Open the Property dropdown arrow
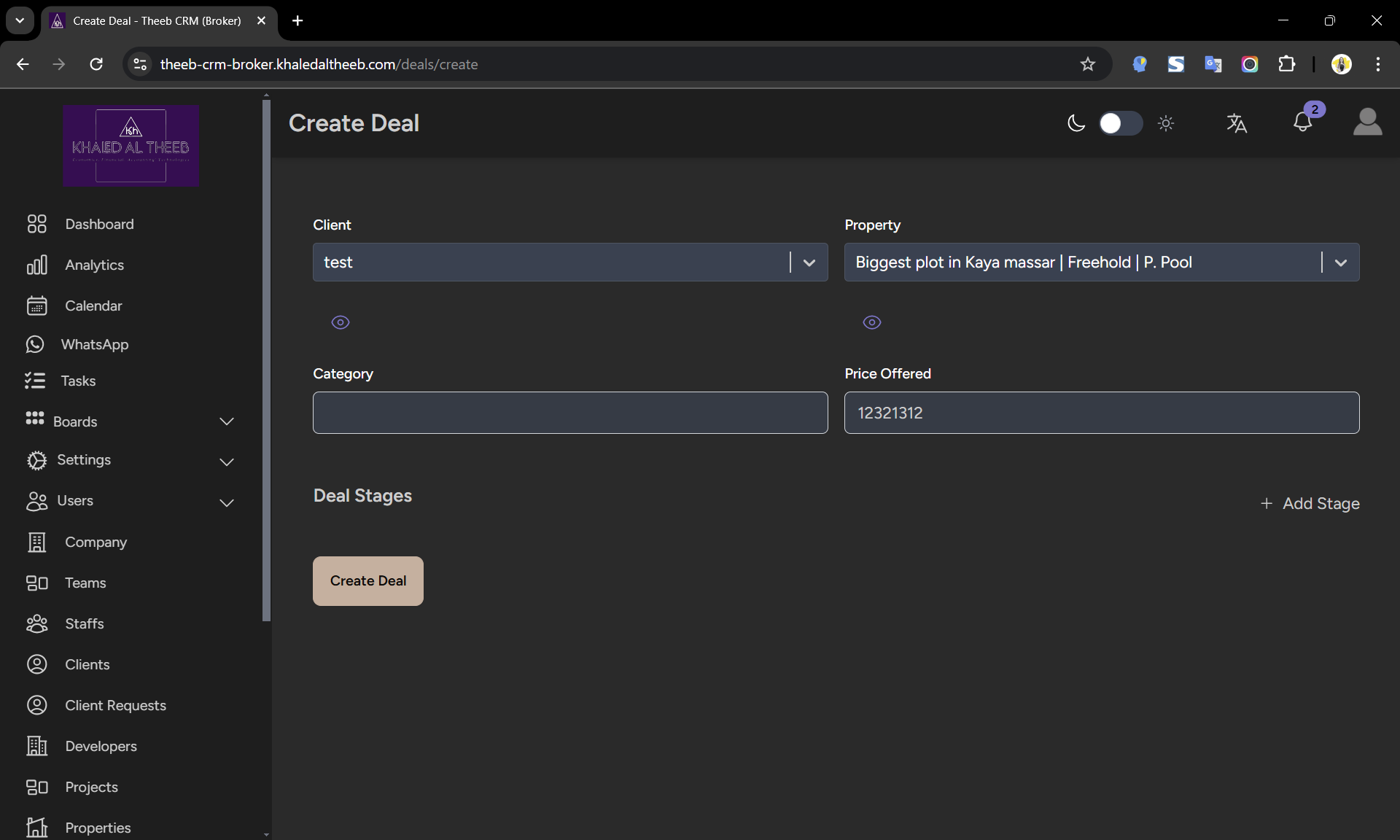 click(x=1340, y=262)
